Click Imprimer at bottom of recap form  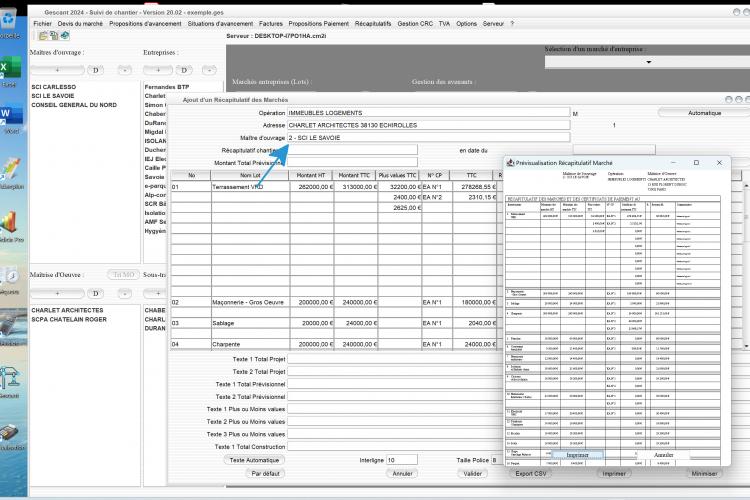pos(614,474)
